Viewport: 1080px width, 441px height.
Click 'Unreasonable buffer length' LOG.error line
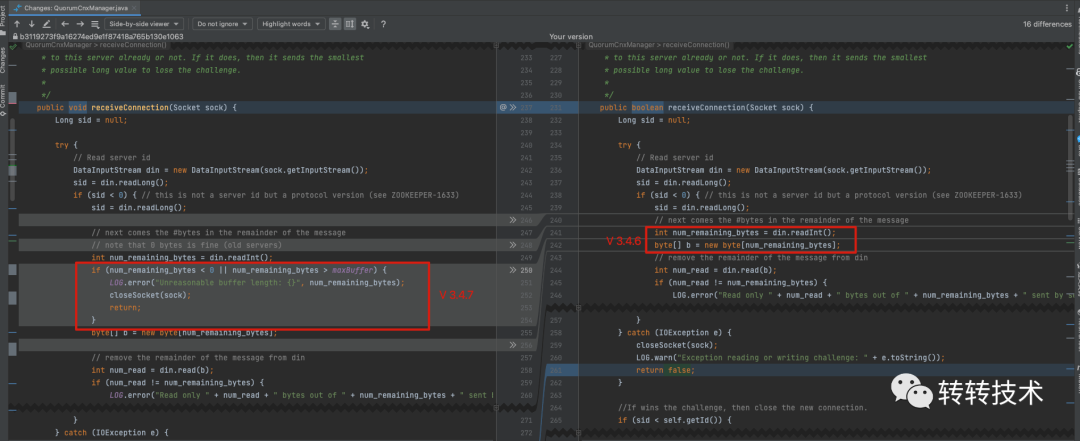point(257,283)
